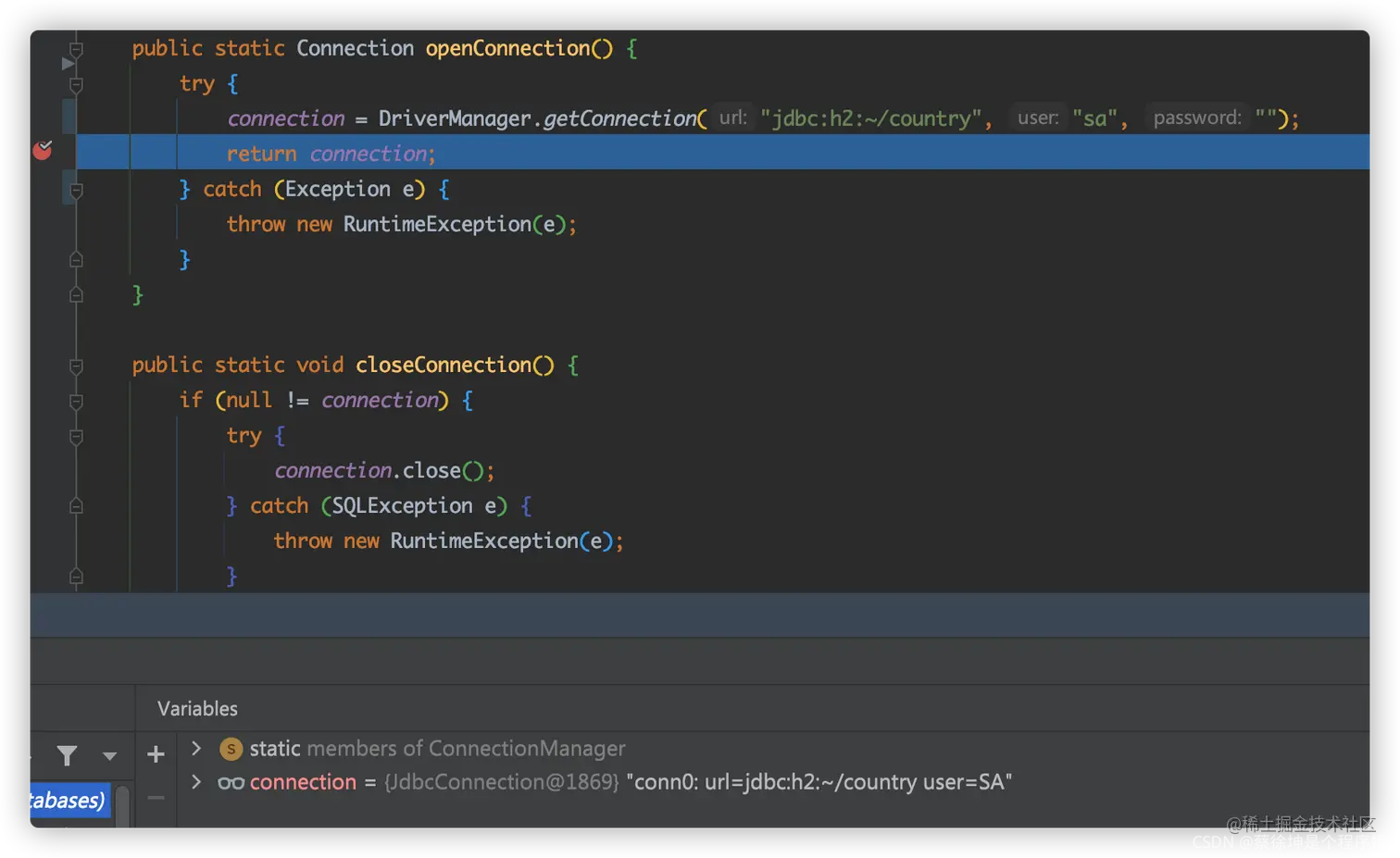Expand static members of ConnectionManager node
The width and height of the screenshot is (1400, 858).
[196, 748]
